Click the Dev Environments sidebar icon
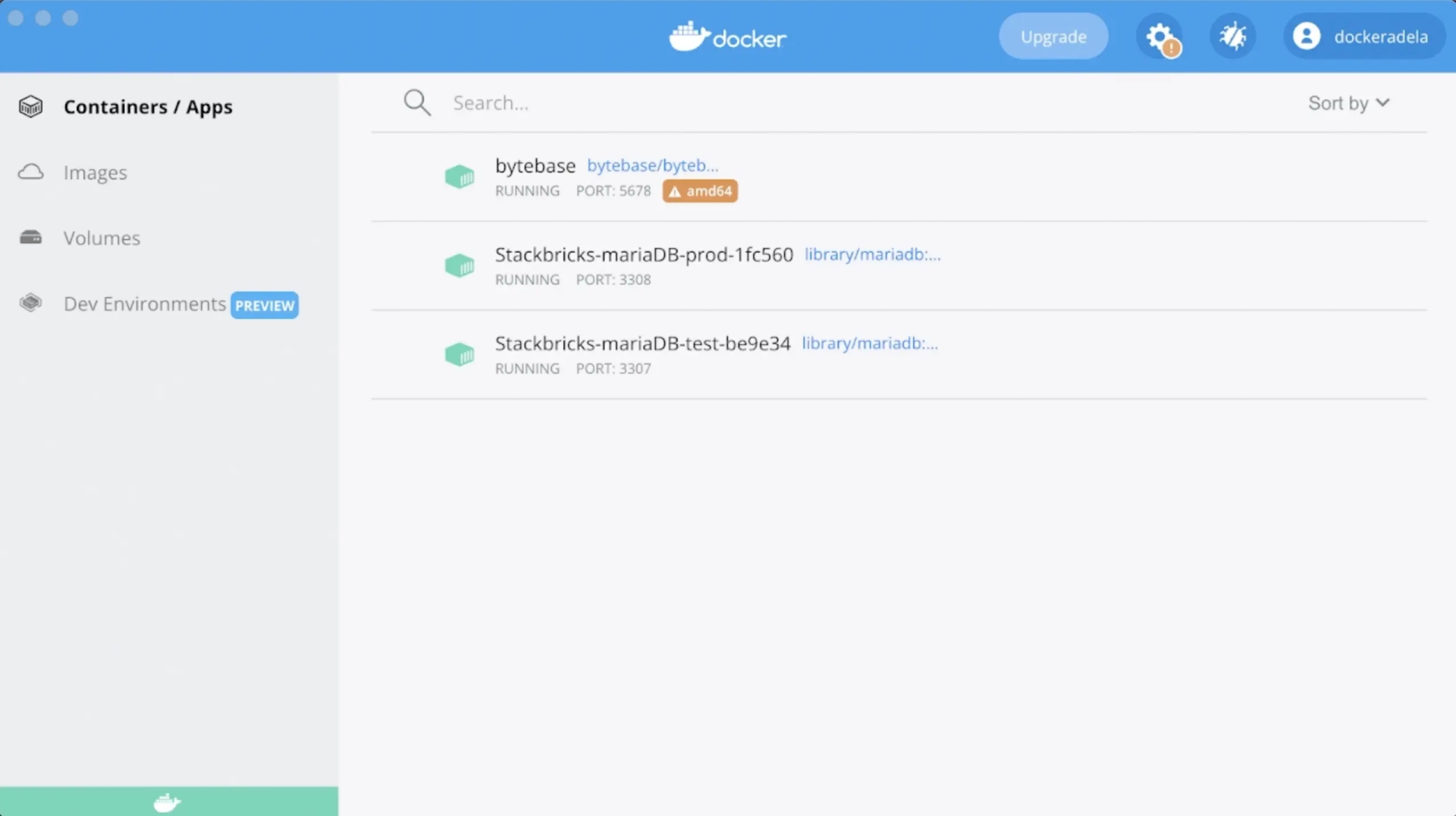The image size is (1456, 816). click(x=31, y=303)
